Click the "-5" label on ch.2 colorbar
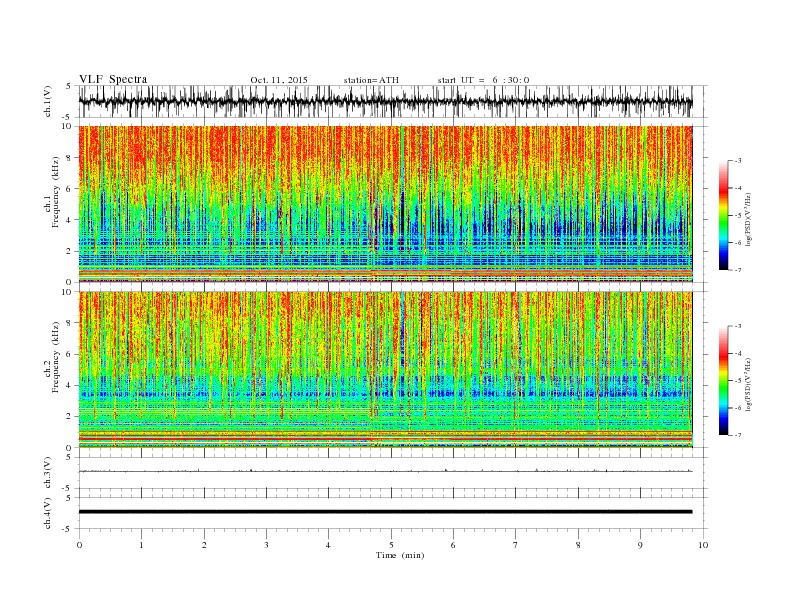This screenshot has height=612, width=792. pyautogui.click(x=738, y=381)
